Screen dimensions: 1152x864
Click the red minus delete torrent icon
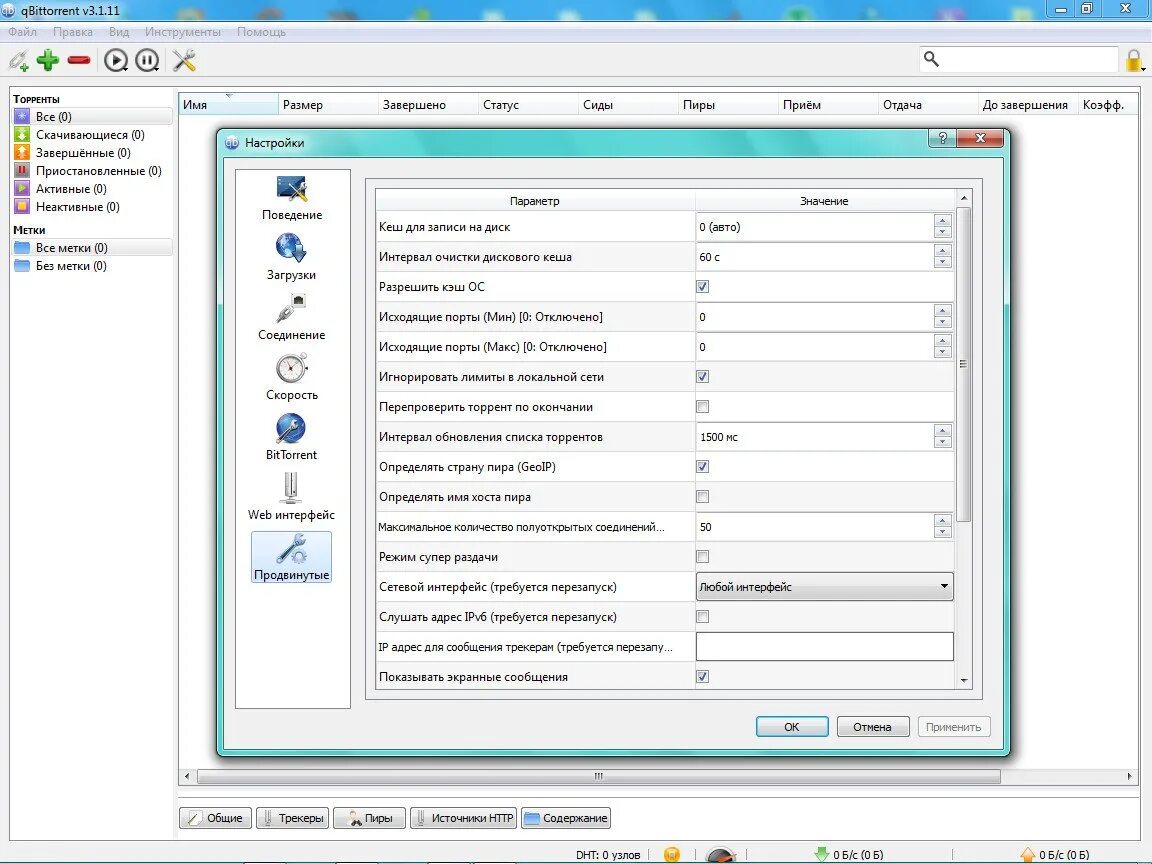[79, 60]
